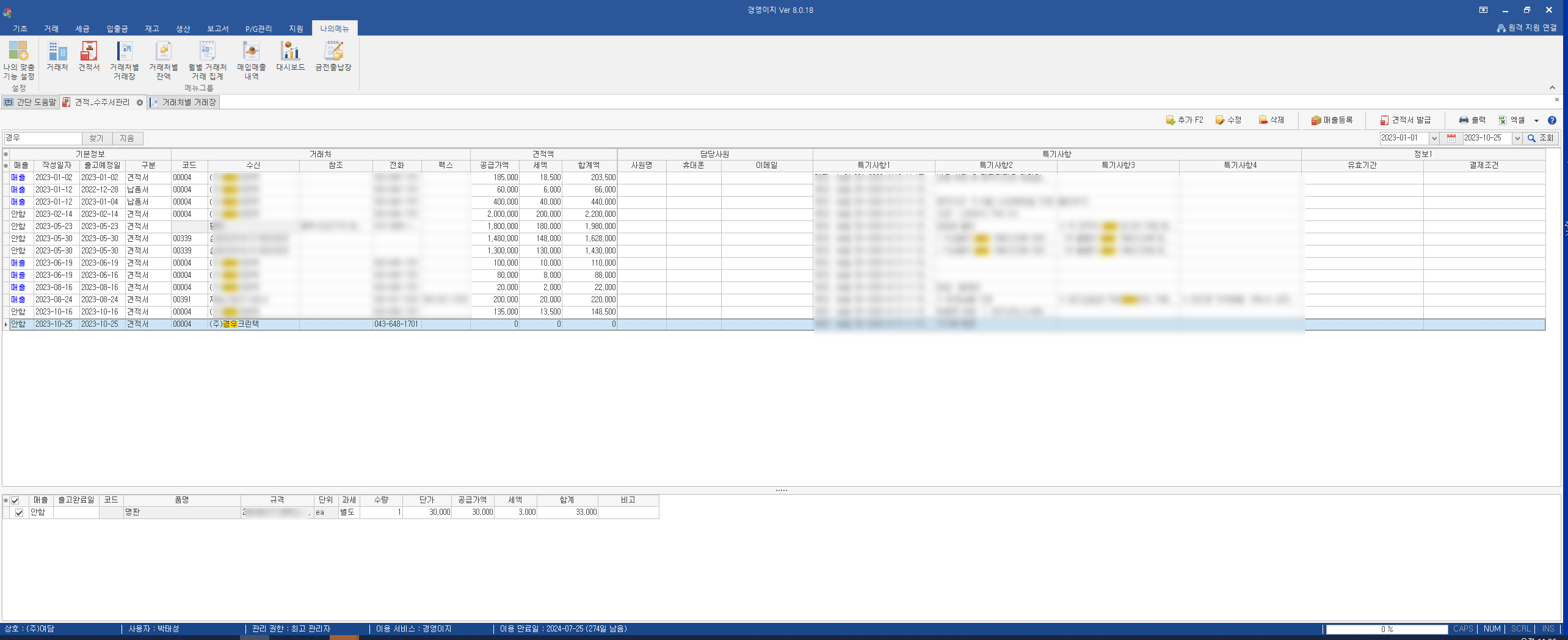Open 거래처별 거래장 ribbon icon
The height and width of the screenshot is (640, 1568).
tap(124, 60)
